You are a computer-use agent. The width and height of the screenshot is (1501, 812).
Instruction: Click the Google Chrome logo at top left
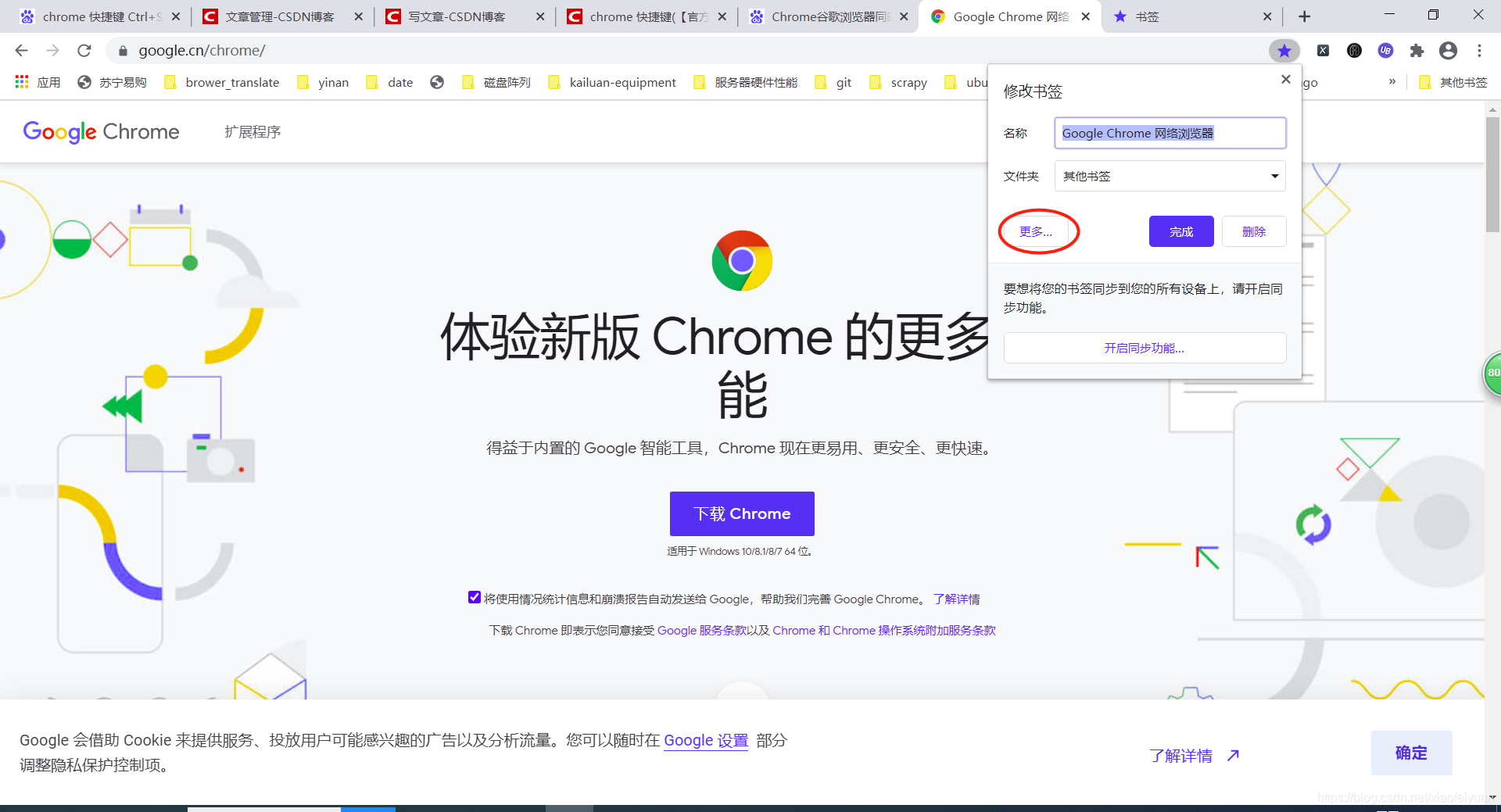click(x=102, y=132)
